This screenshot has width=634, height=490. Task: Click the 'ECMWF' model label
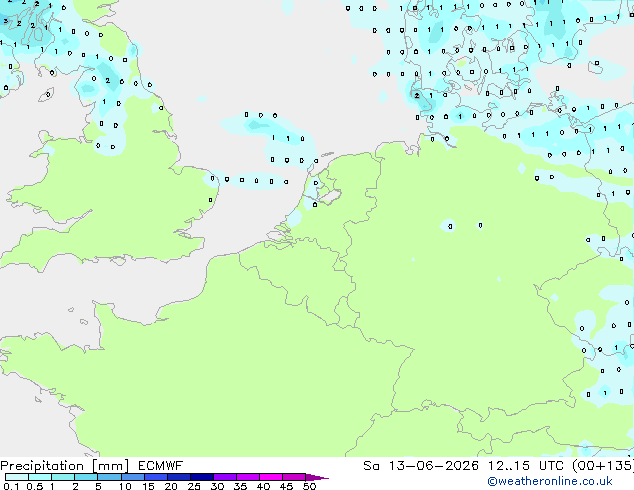[x=161, y=466]
